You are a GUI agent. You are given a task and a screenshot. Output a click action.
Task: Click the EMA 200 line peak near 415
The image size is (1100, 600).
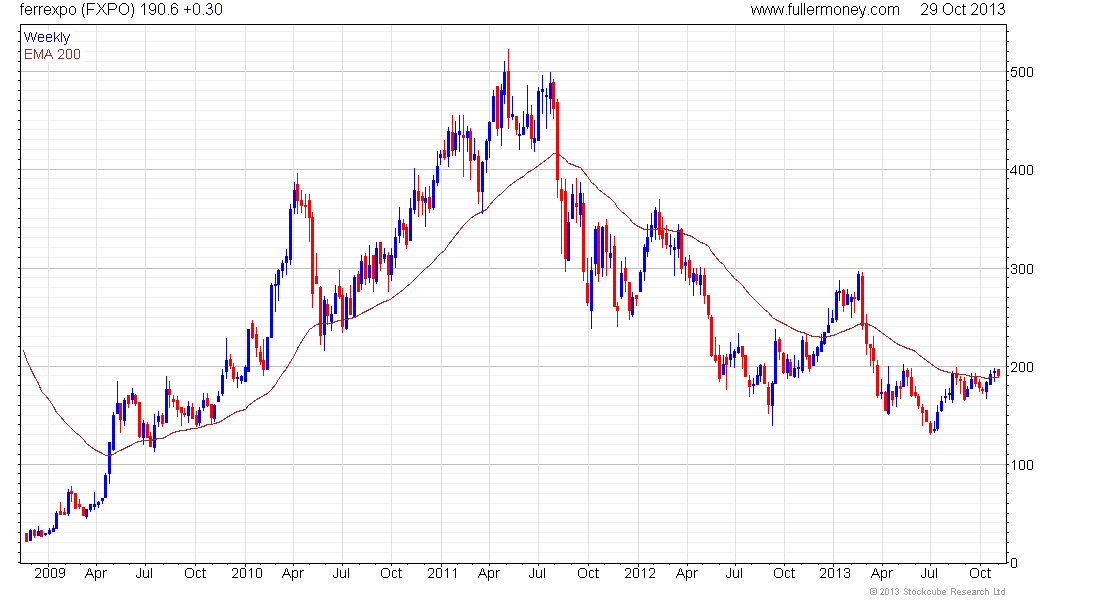point(556,153)
